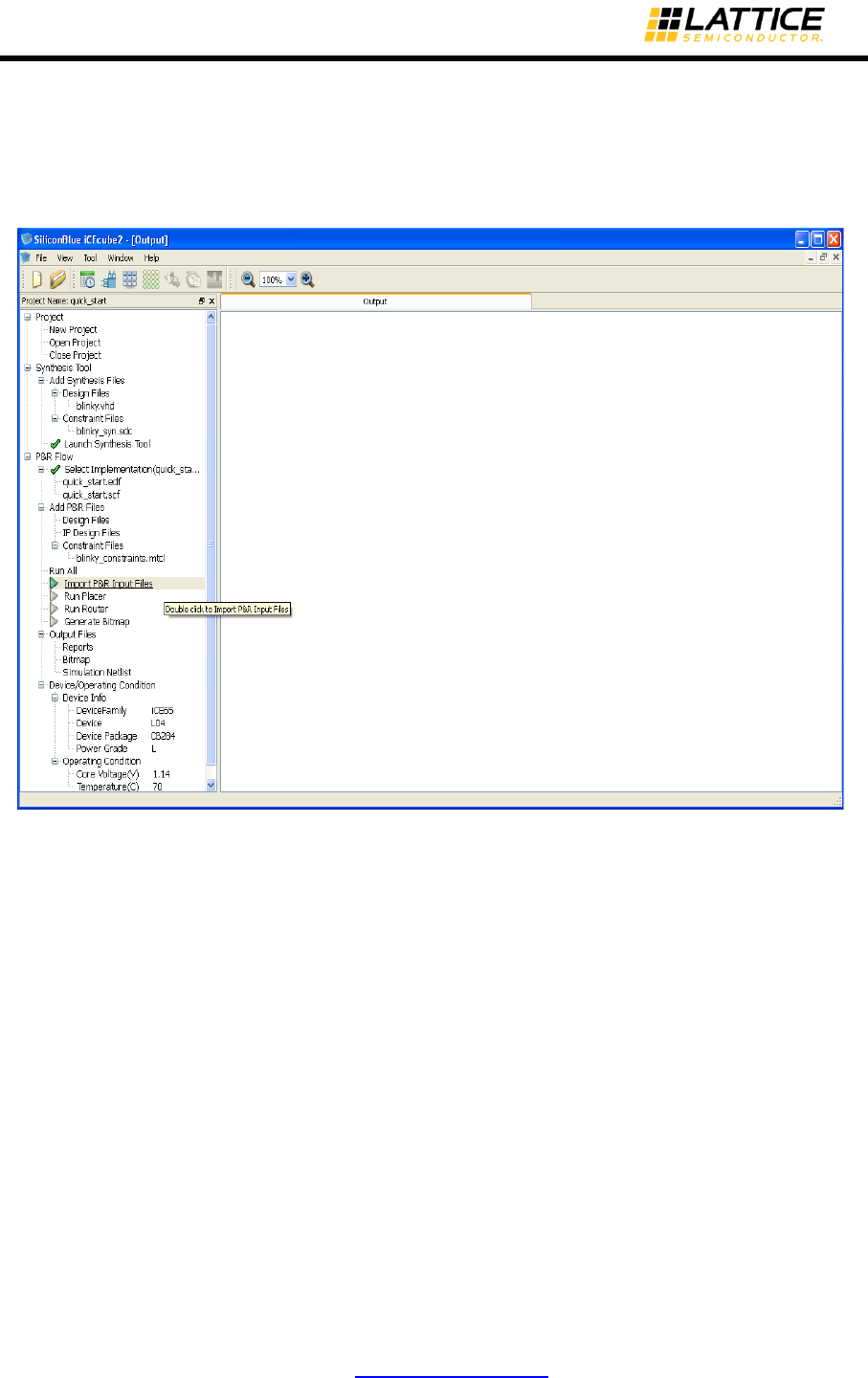
Task: Click the New Project toolbar icon
Action: pos(36,279)
